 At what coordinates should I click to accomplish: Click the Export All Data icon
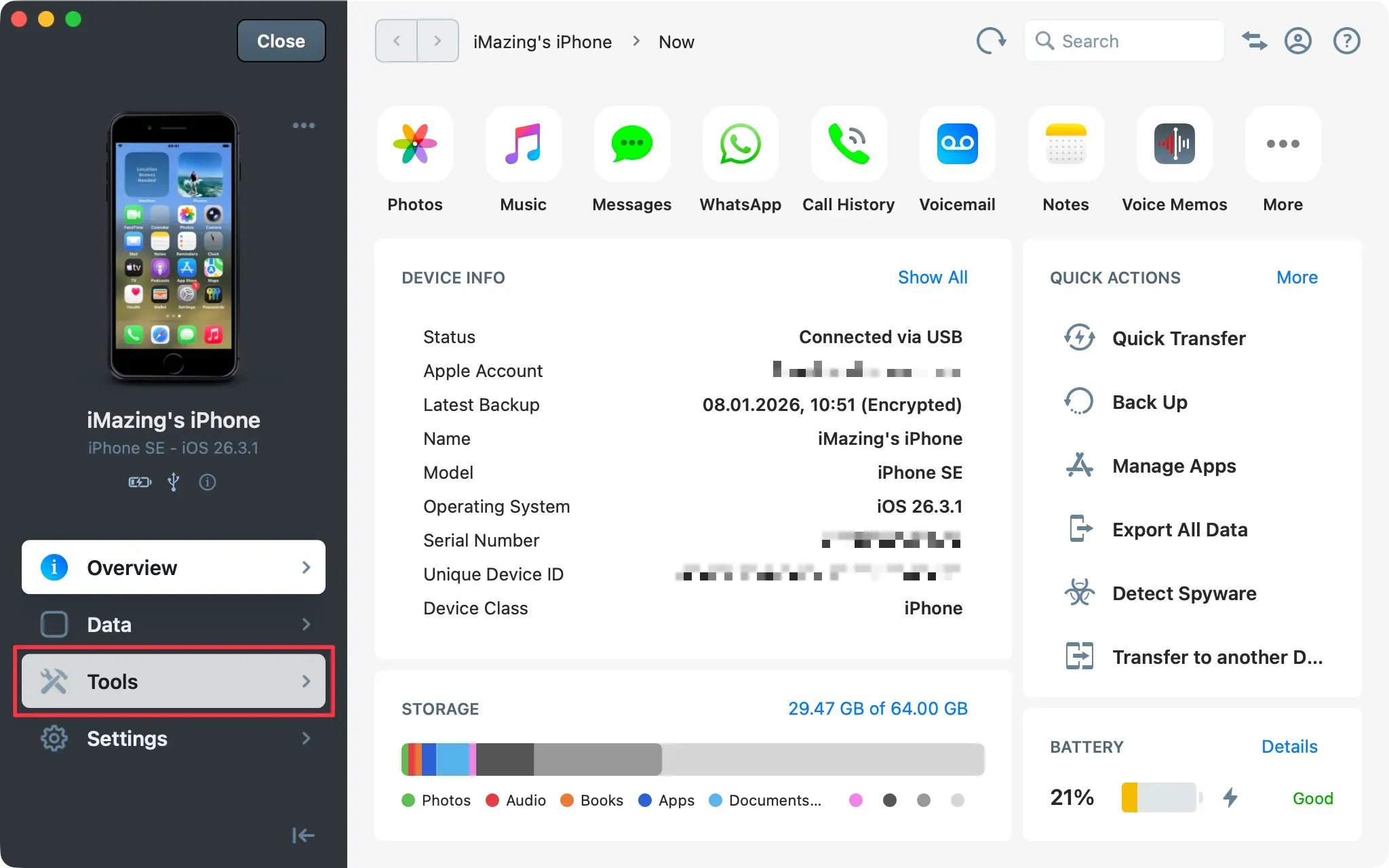pyautogui.click(x=1080, y=529)
